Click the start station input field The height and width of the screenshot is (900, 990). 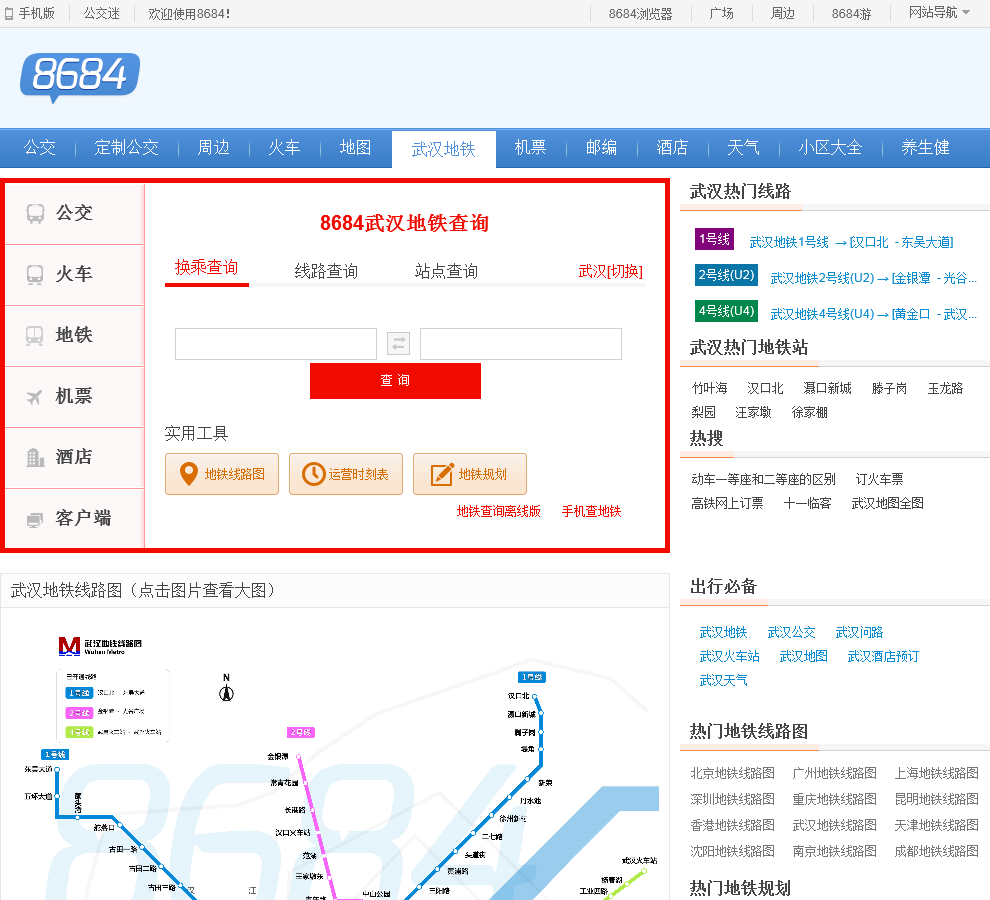[x=276, y=344]
